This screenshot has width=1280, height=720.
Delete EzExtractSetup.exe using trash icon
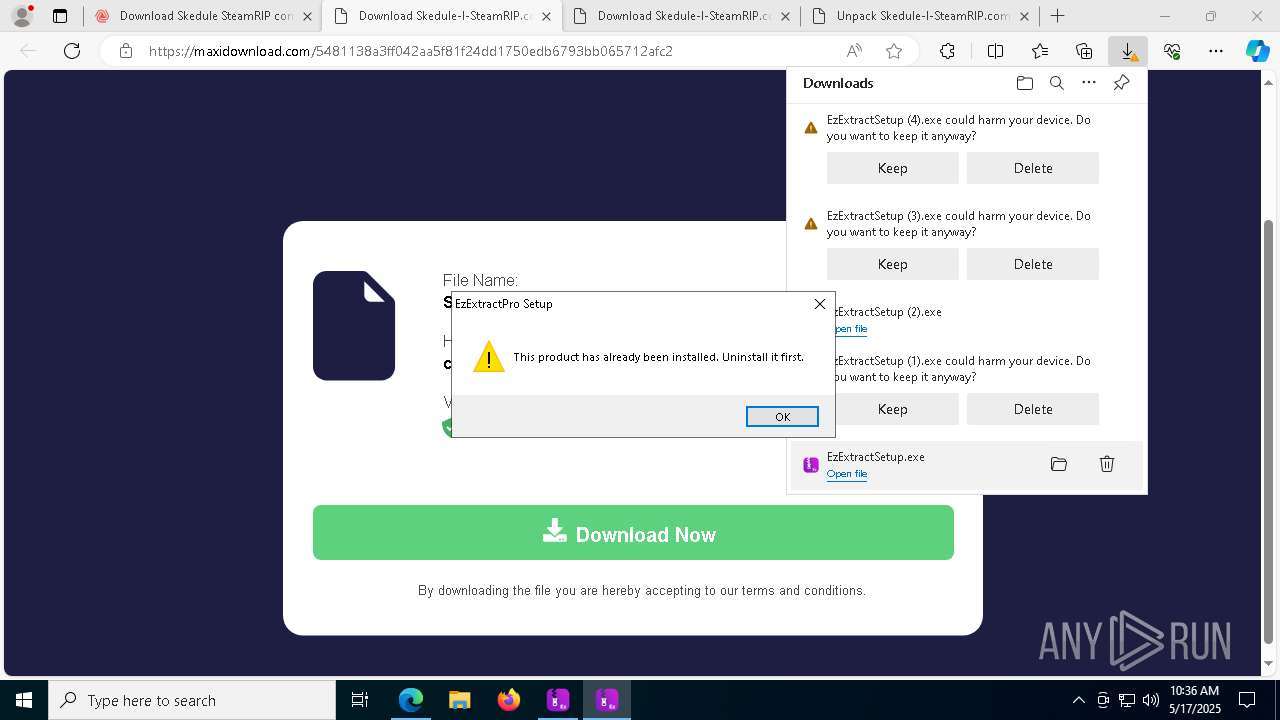pos(1107,464)
